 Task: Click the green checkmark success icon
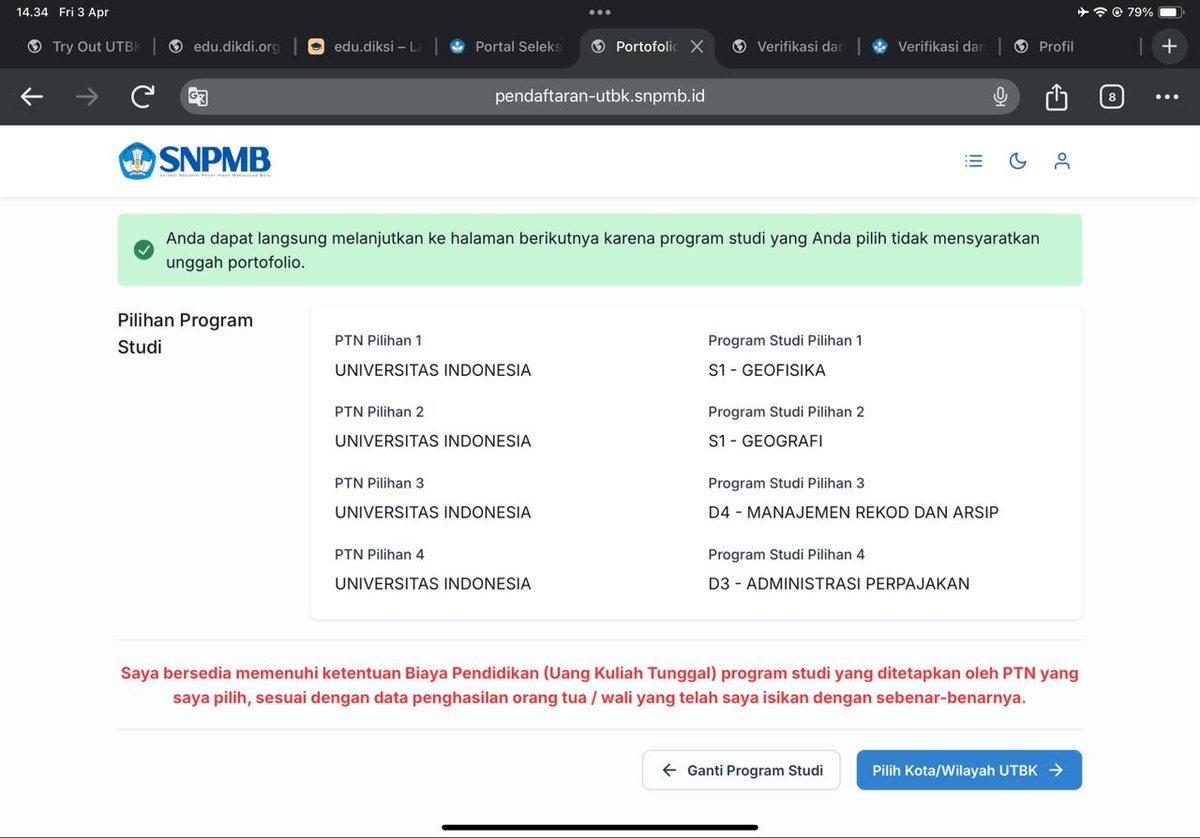[144, 250]
